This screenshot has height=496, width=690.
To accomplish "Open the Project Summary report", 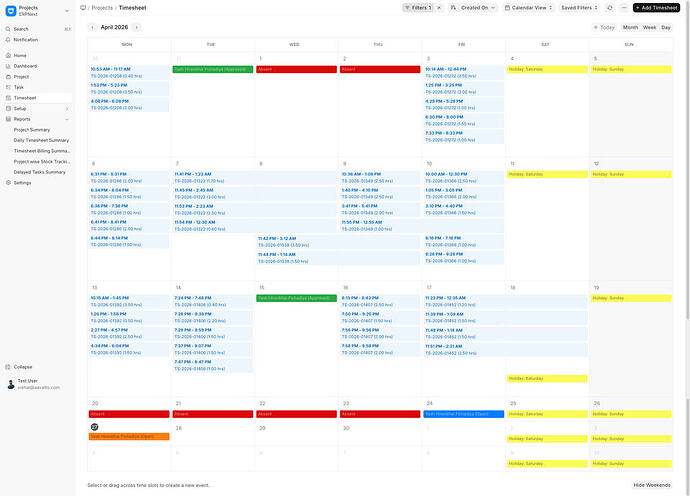I will [32, 130].
